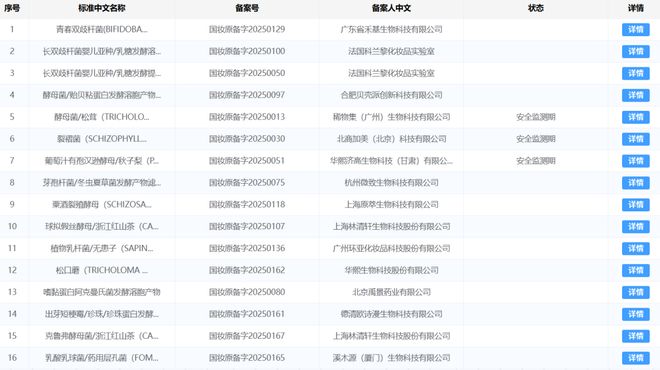
Task: Click ingredient name 青春双歧杆菌(BIFIDOBA...
Action: point(102,29)
